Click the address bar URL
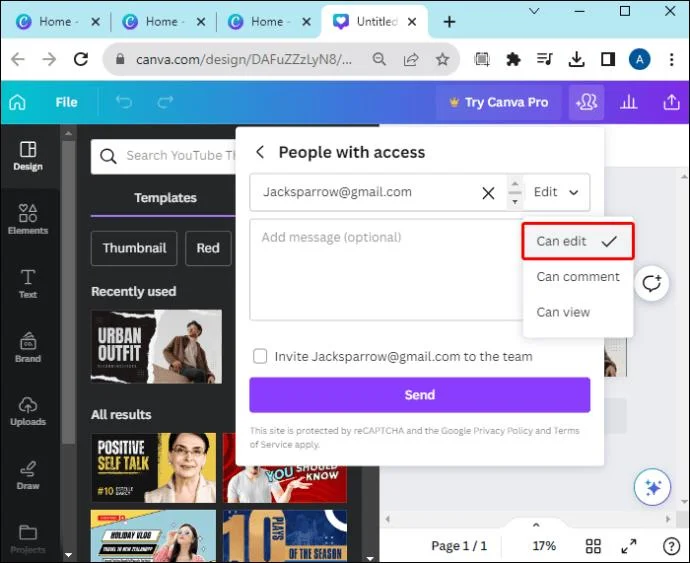The height and width of the screenshot is (563, 690). [x=244, y=59]
